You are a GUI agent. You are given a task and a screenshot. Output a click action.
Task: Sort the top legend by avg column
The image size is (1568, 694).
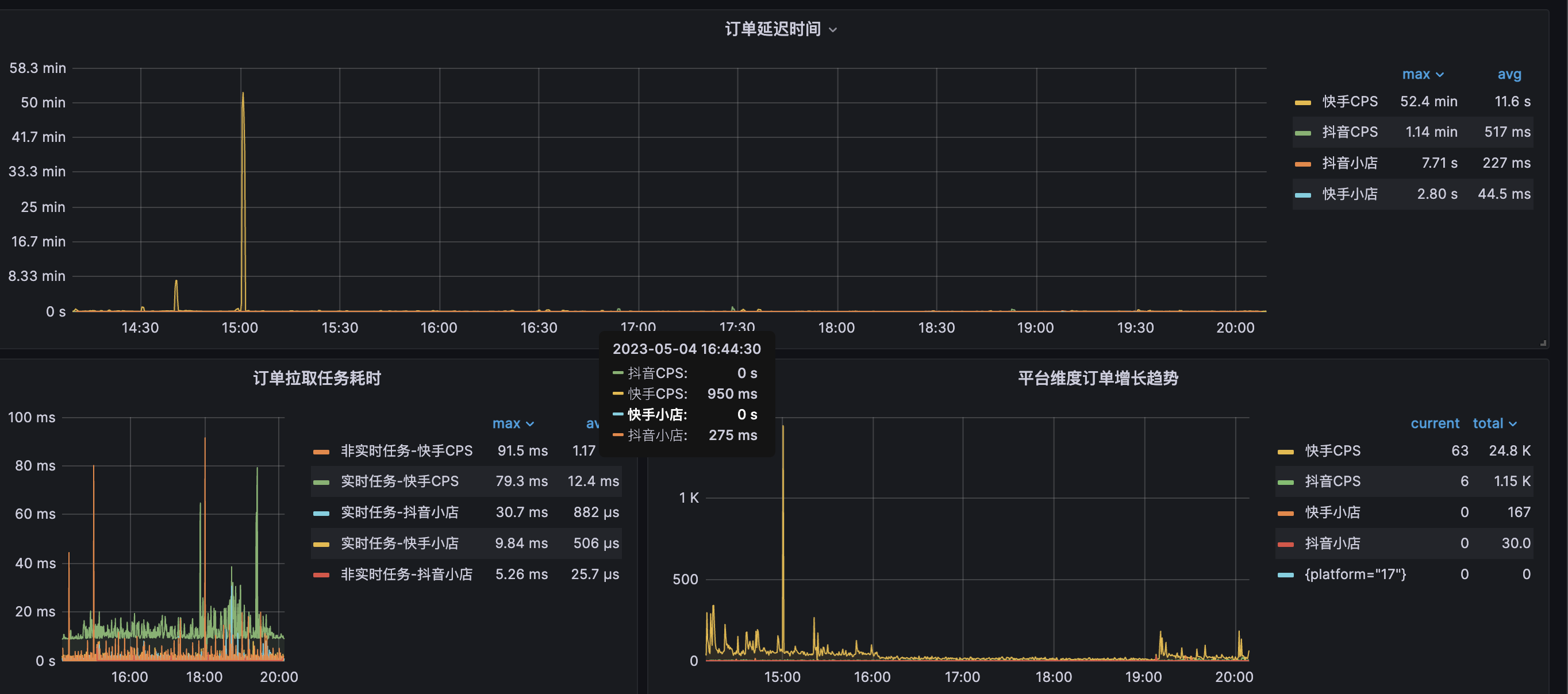(1509, 74)
